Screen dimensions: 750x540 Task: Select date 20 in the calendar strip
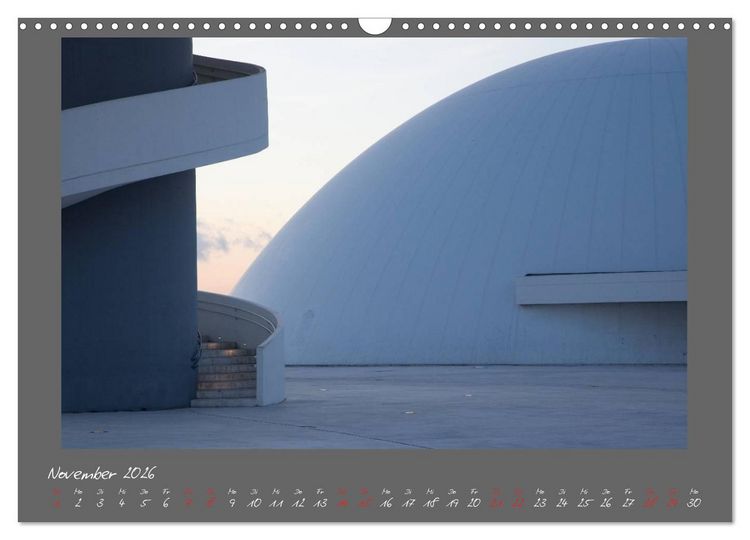474,503
